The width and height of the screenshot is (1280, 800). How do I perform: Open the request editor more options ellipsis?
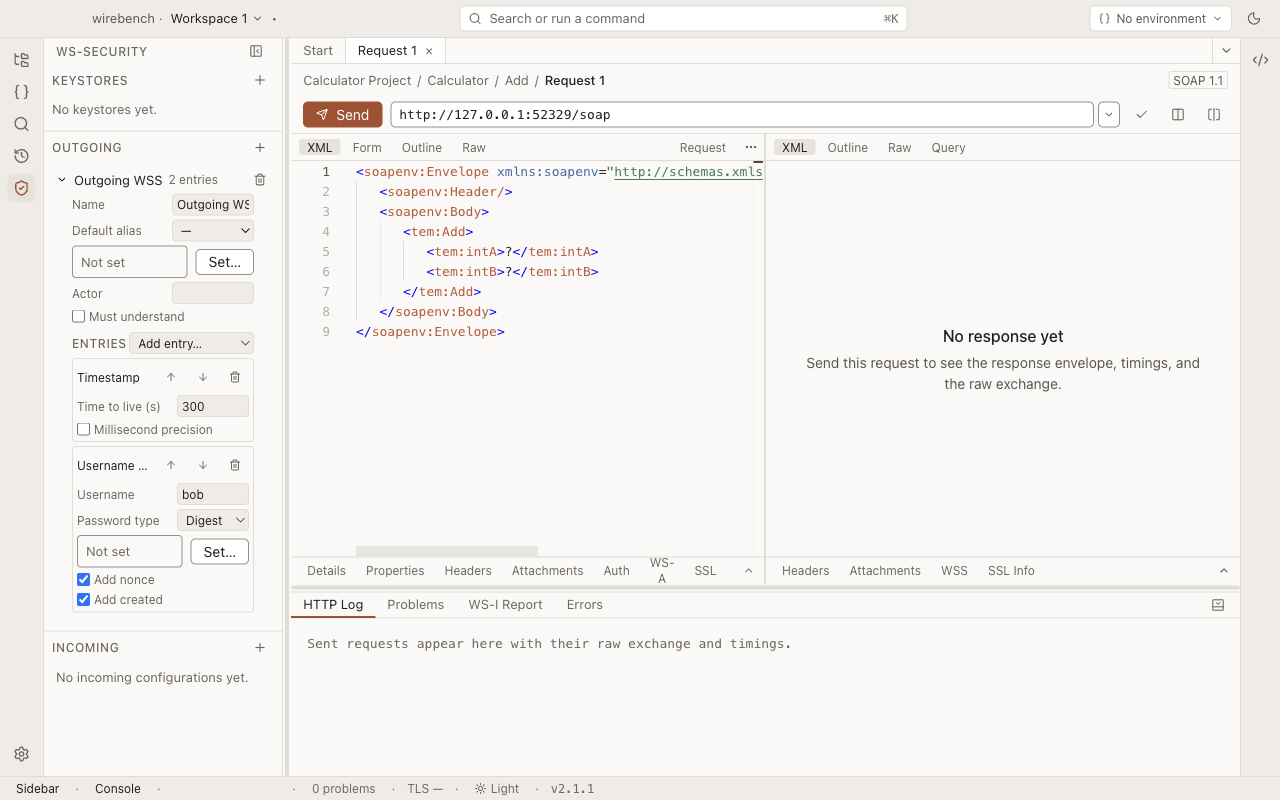coord(751,147)
